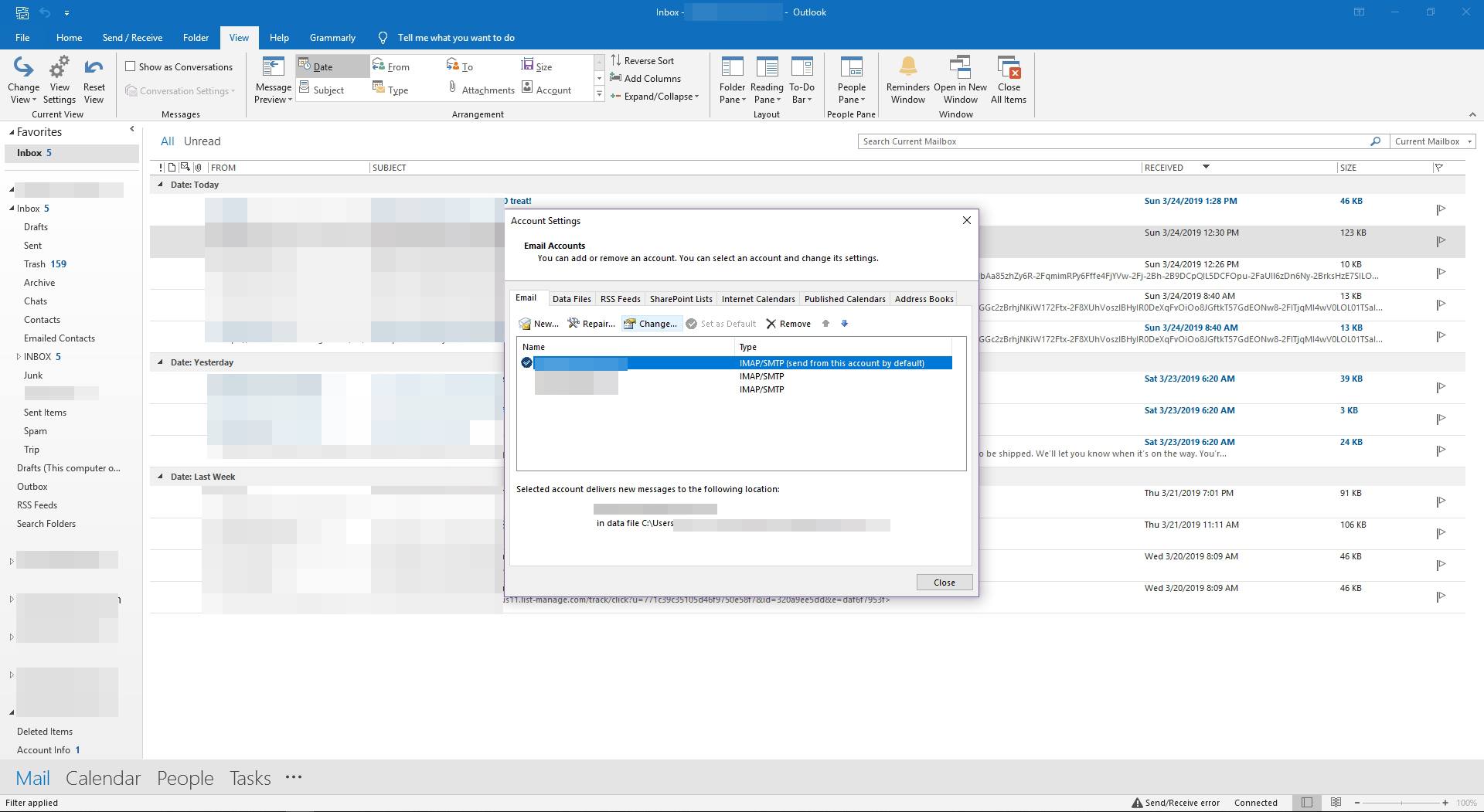This screenshot has width=1484, height=812.
Task: Arrange messages by To
Action: pyautogui.click(x=460, y=66)
